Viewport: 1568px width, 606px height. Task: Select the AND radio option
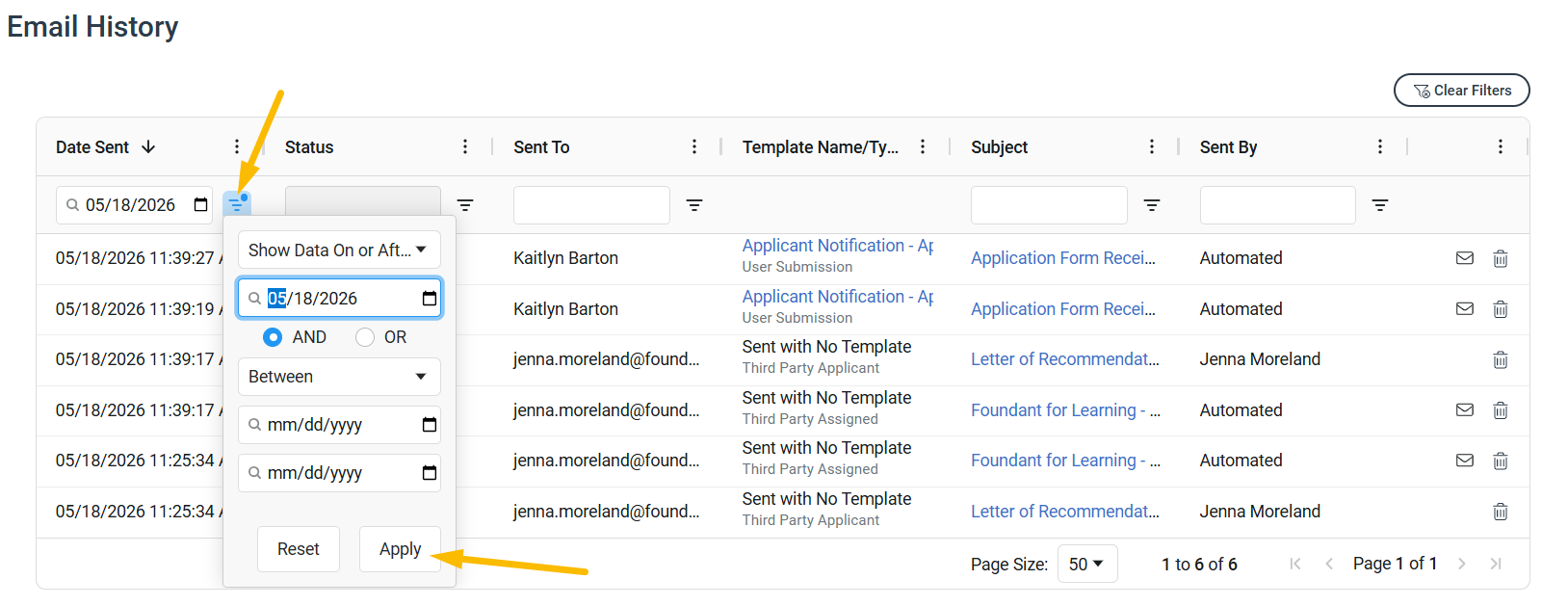point(273,337)
